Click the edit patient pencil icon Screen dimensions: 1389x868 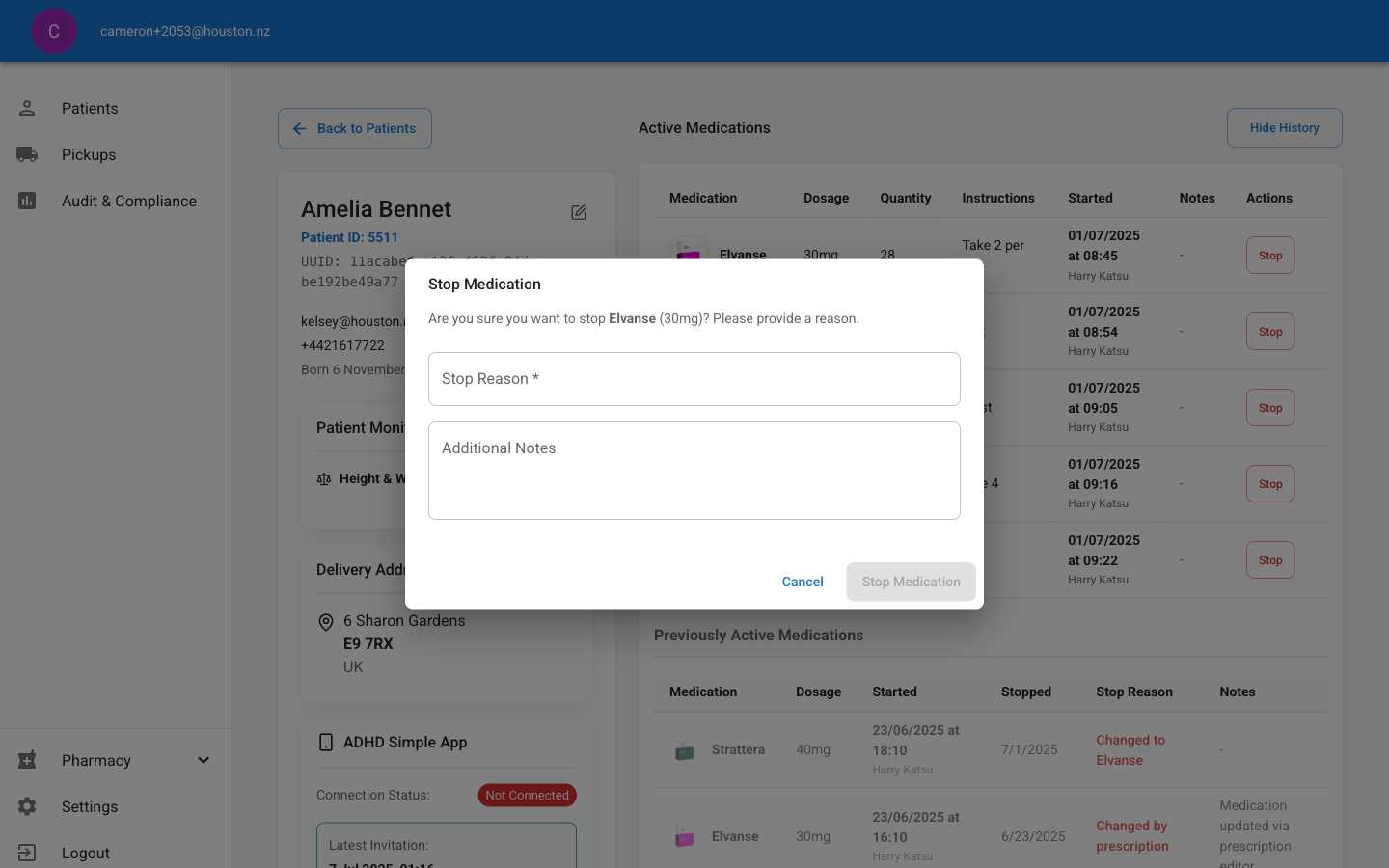point(579,212)
